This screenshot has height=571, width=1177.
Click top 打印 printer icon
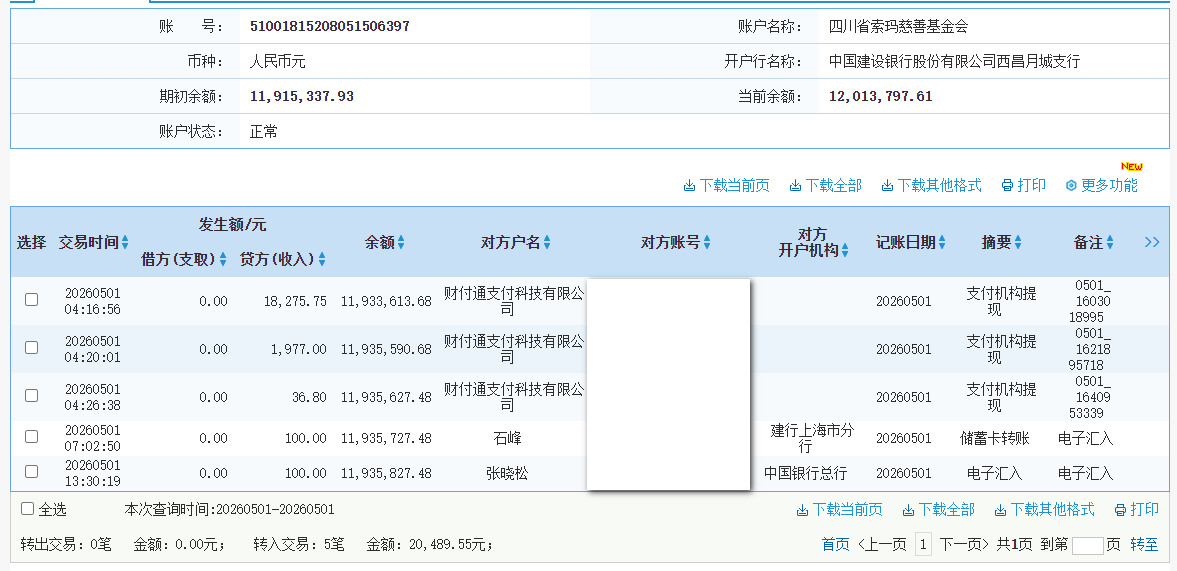pos(1007,185)
